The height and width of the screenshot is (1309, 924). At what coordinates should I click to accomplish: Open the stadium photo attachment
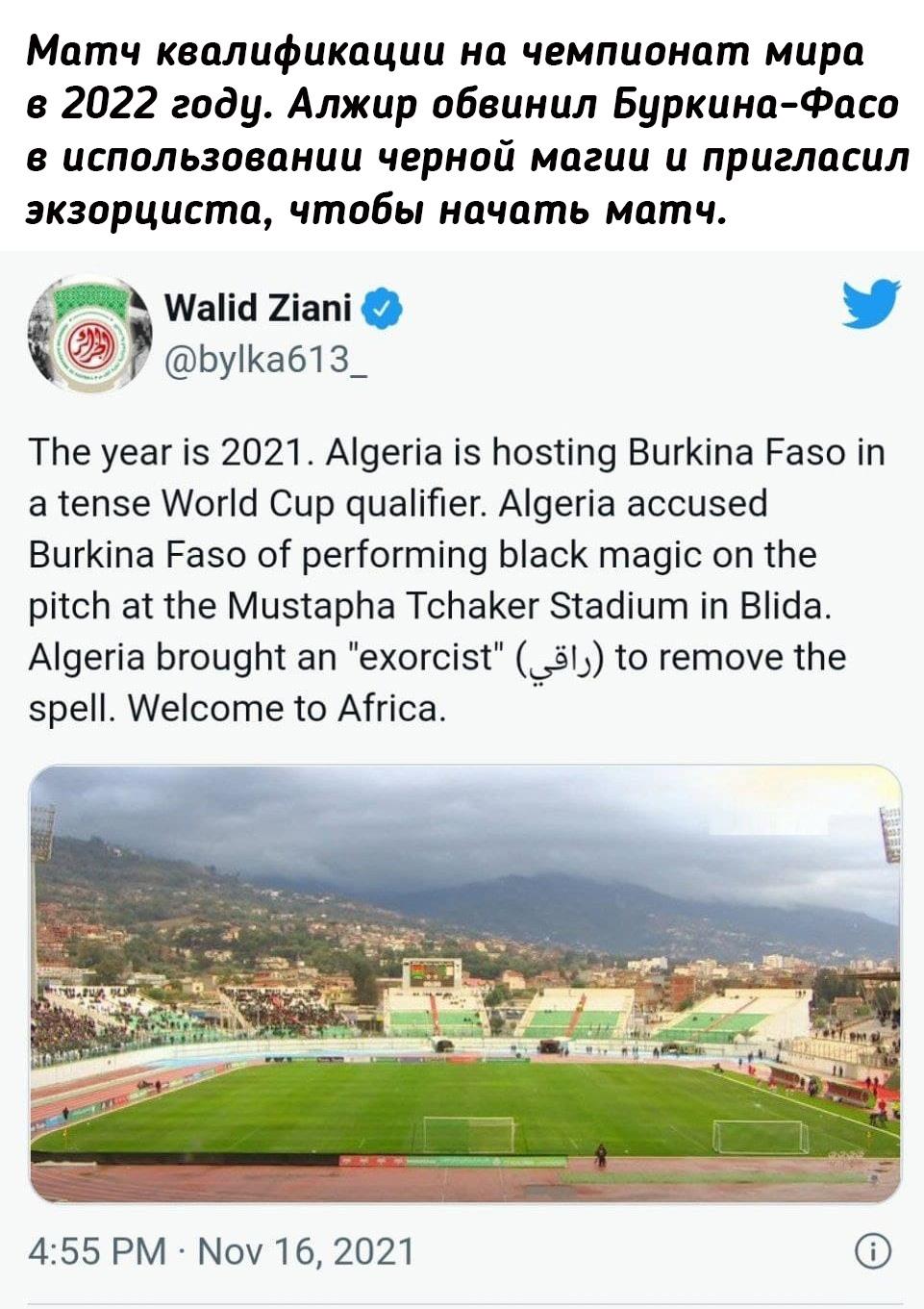(465, 981)
